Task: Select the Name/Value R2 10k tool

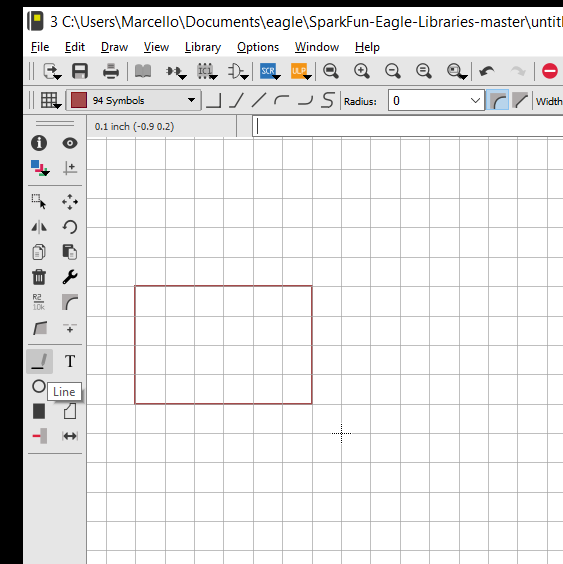Action: (38, 302)
